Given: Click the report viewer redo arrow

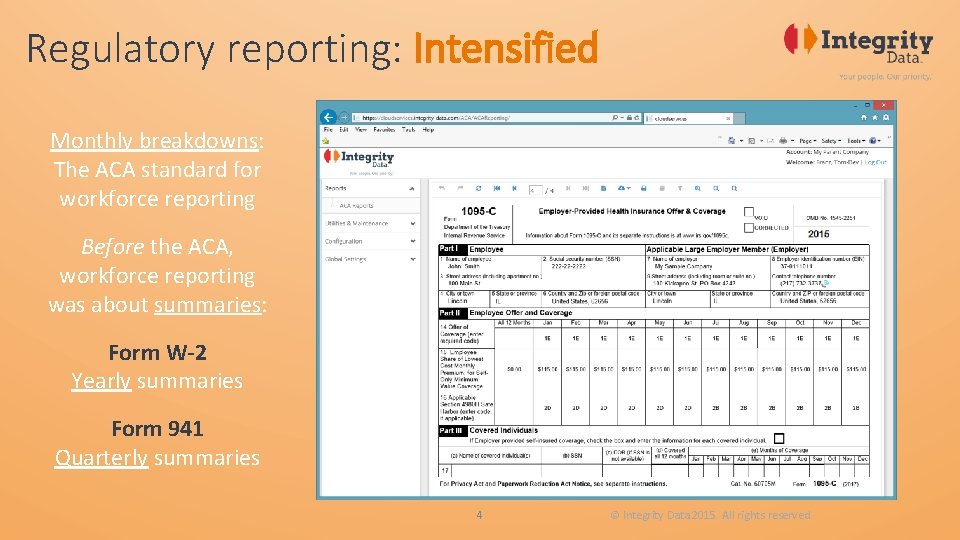Looking at the screenshot, I should tap(460, 189).
